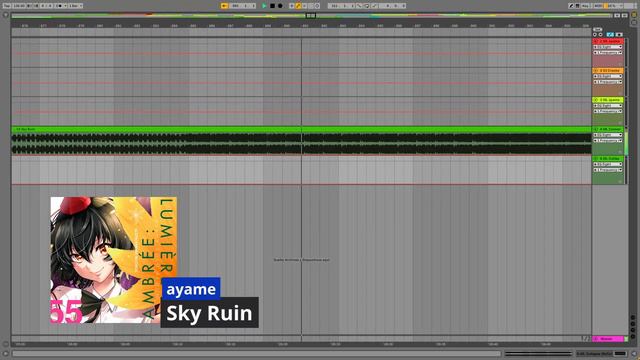Viewport: 640px width, 360px height.
Task: Toggle the blue Lock Envelopes button
Action: (610, 35)
